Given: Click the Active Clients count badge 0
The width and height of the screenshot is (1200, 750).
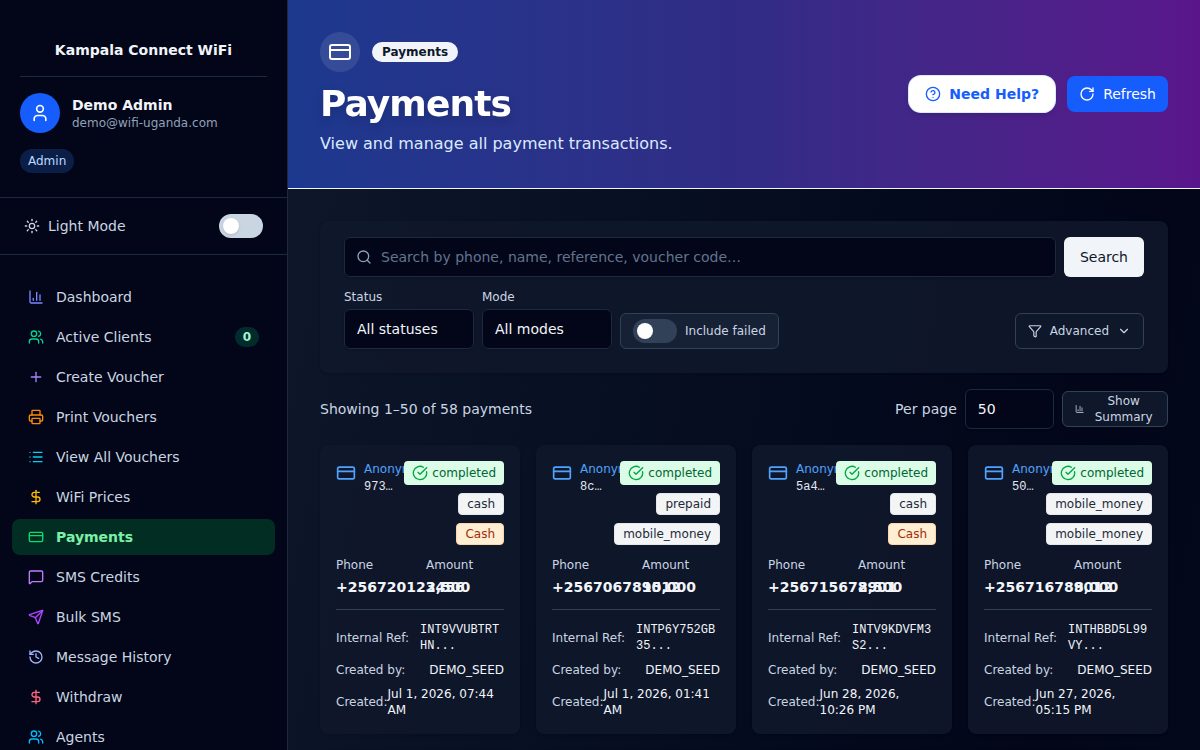Looking at the screenshot, I should pyautogui.click(x=246, y=337).
